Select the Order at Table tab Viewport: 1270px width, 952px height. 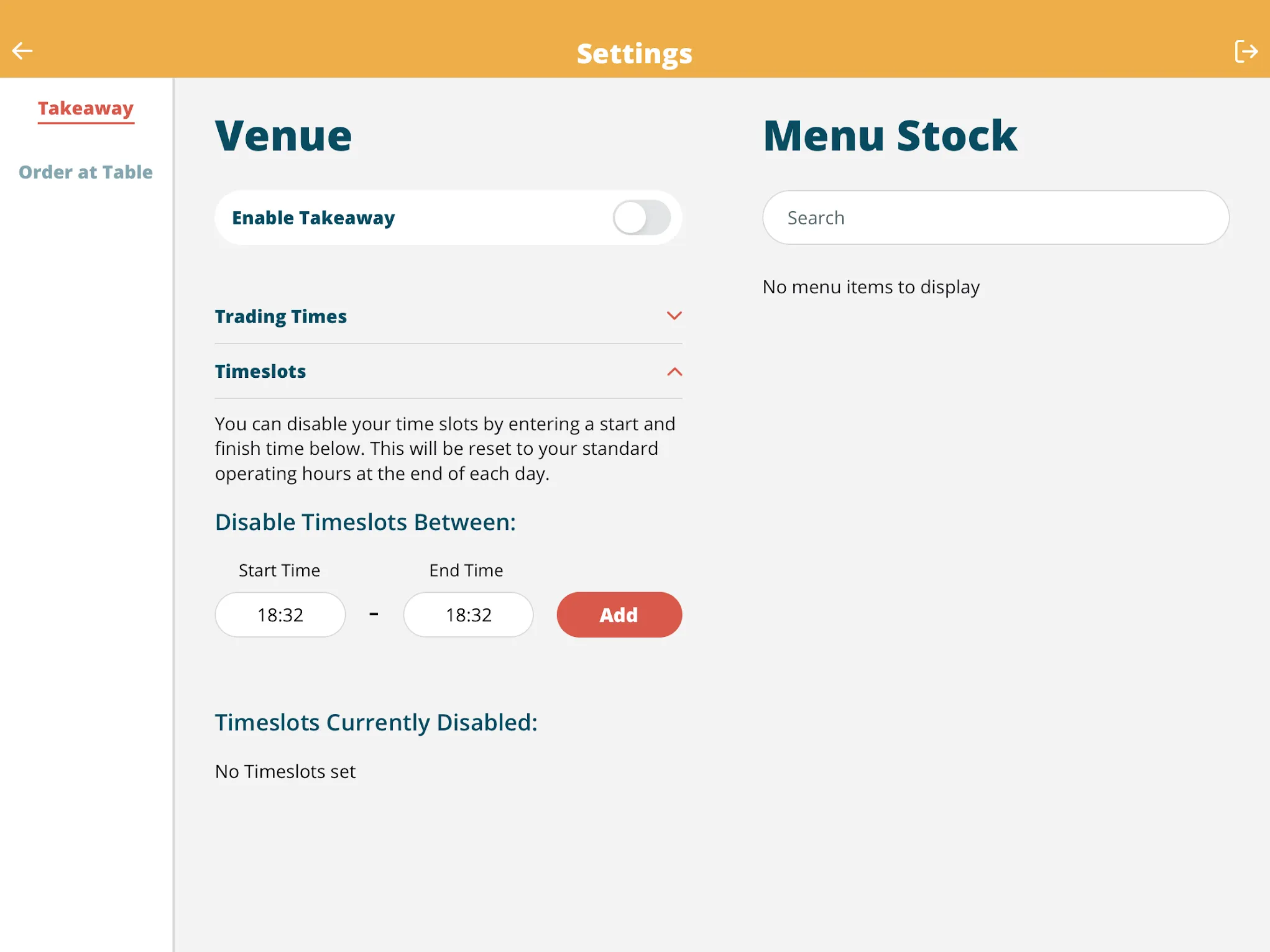pyautogui.click(x=85, y=172)
